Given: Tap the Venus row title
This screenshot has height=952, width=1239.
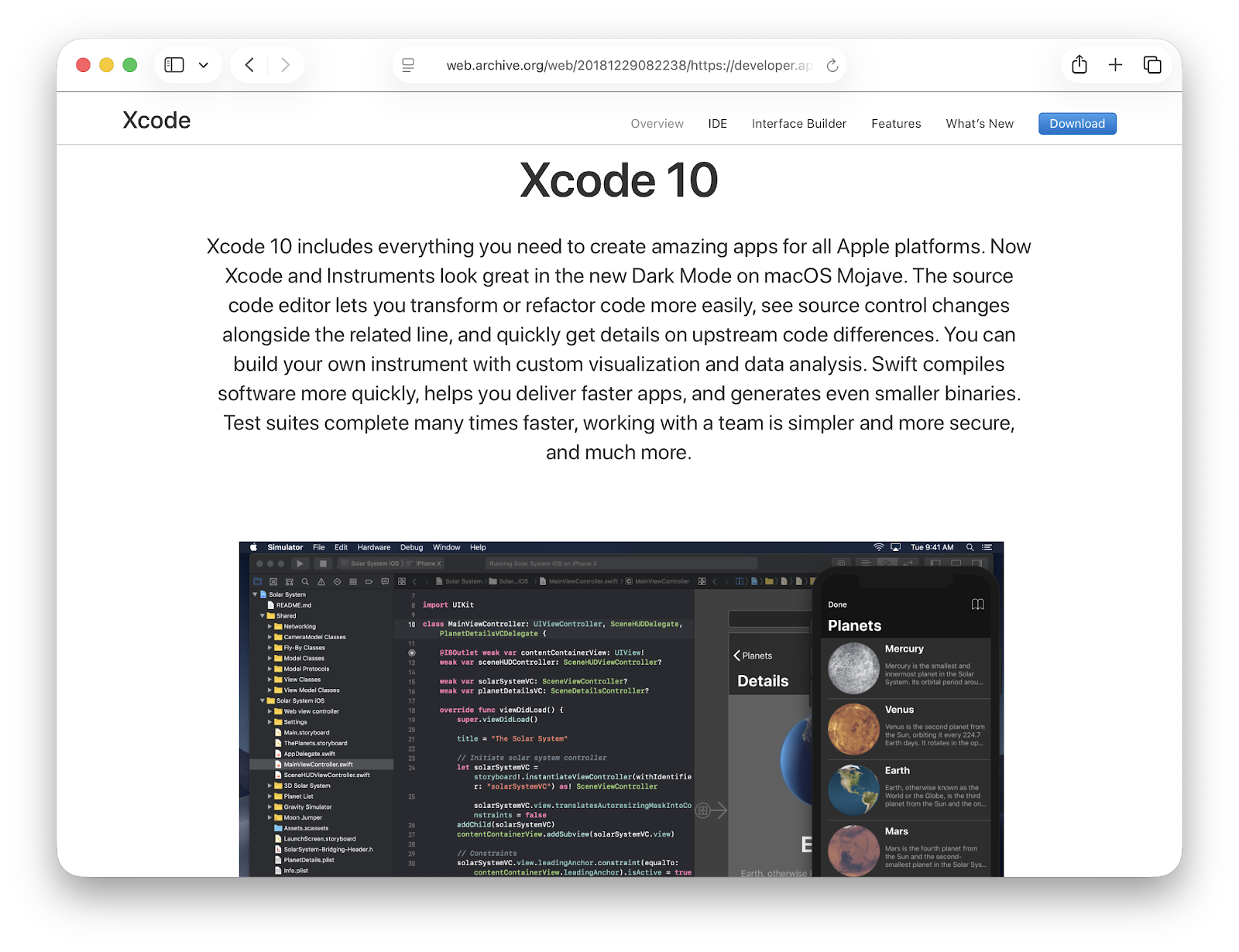Looking at the screenshot, I should [899, 710].
